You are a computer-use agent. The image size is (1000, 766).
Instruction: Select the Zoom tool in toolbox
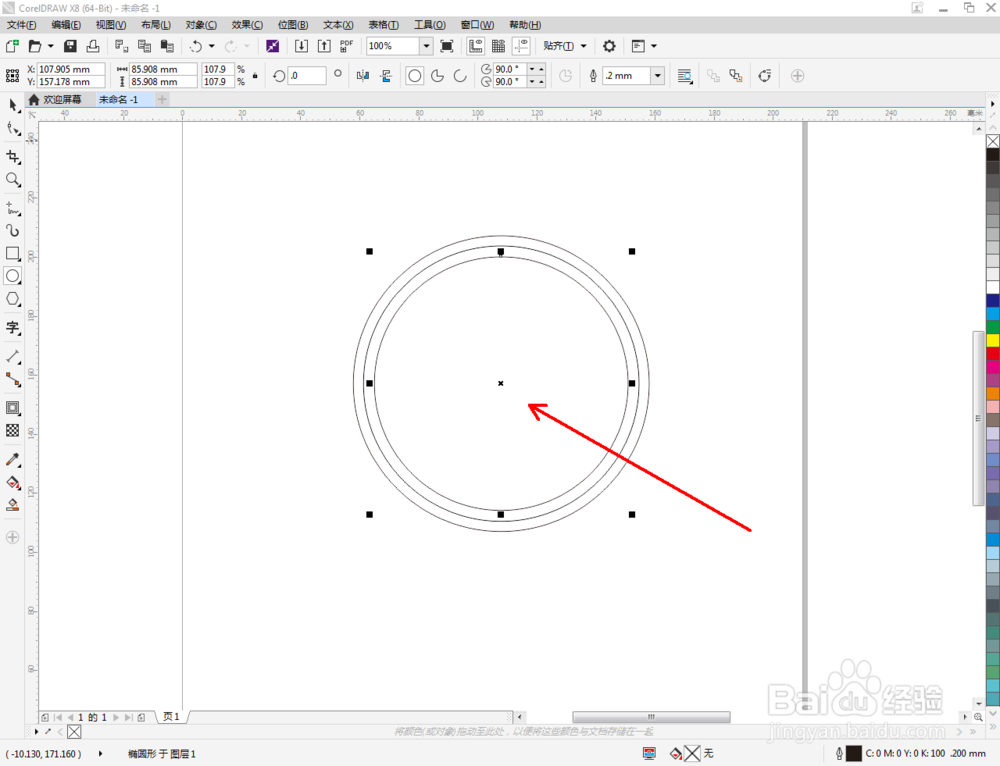13,180
